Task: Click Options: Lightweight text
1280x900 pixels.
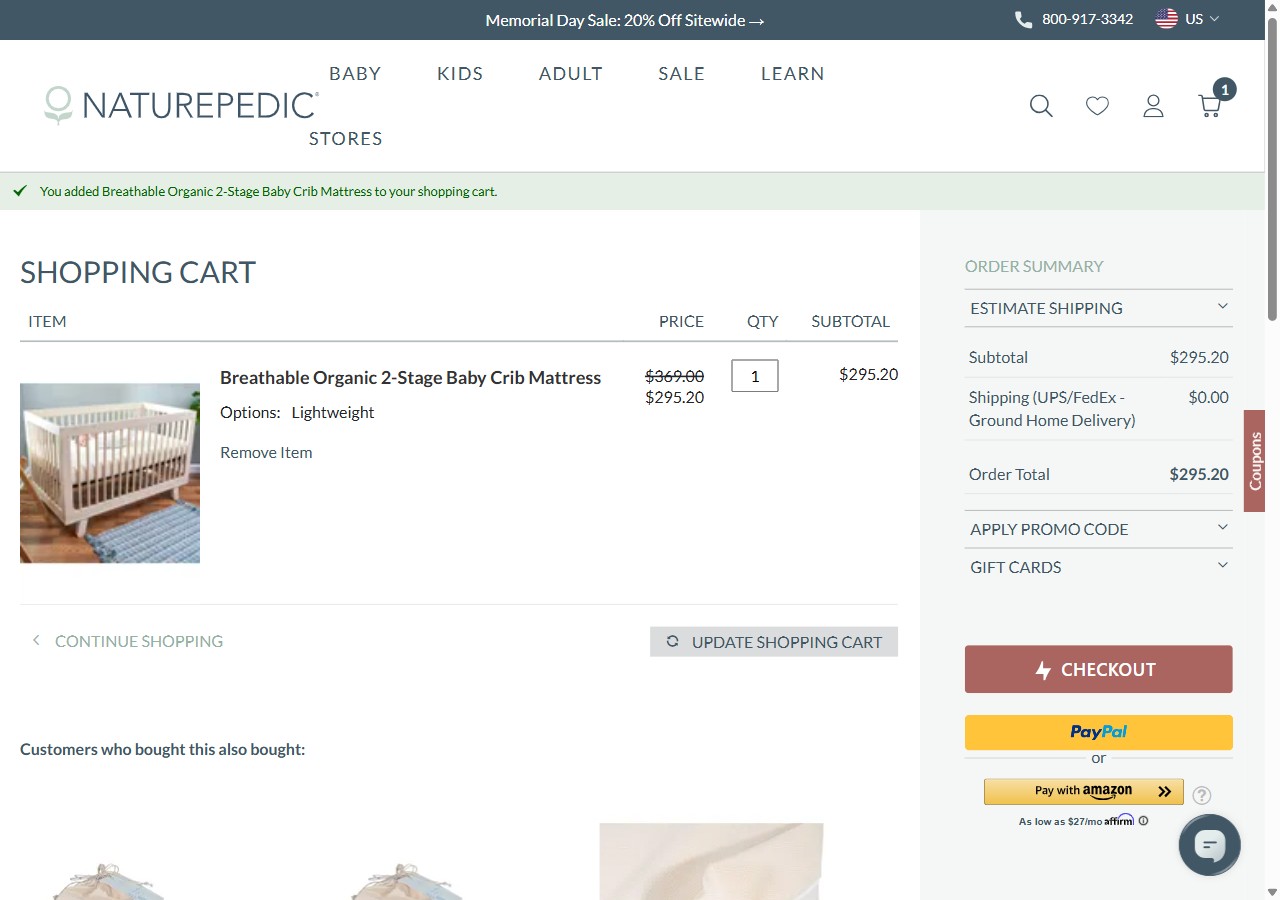Action: pos(297,412)
